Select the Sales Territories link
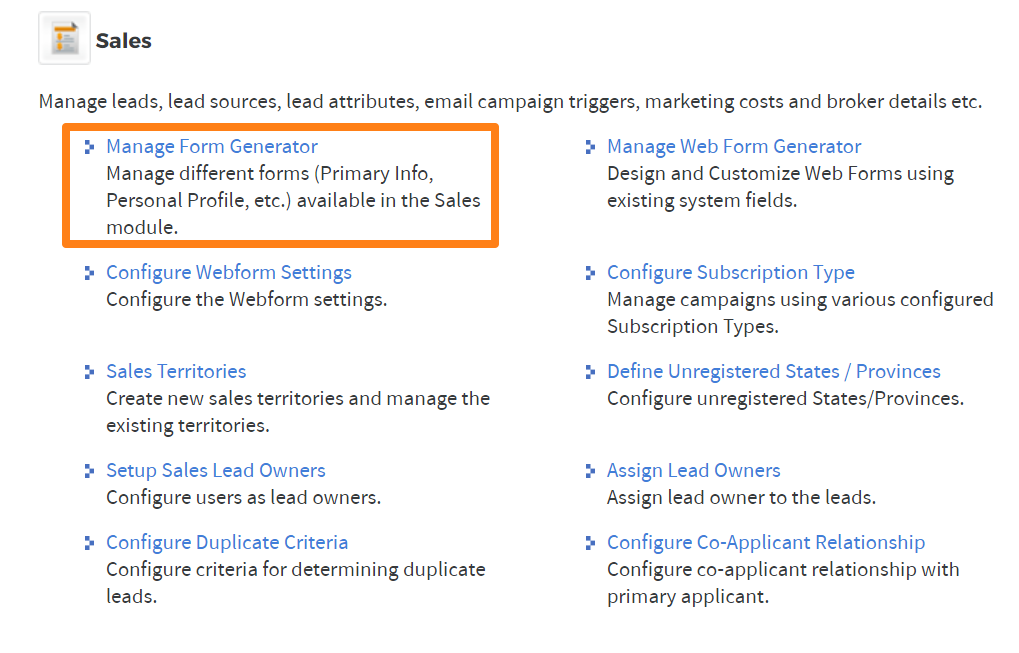Viewport: 1019px width, 653px height. click(x=176, y=372)
